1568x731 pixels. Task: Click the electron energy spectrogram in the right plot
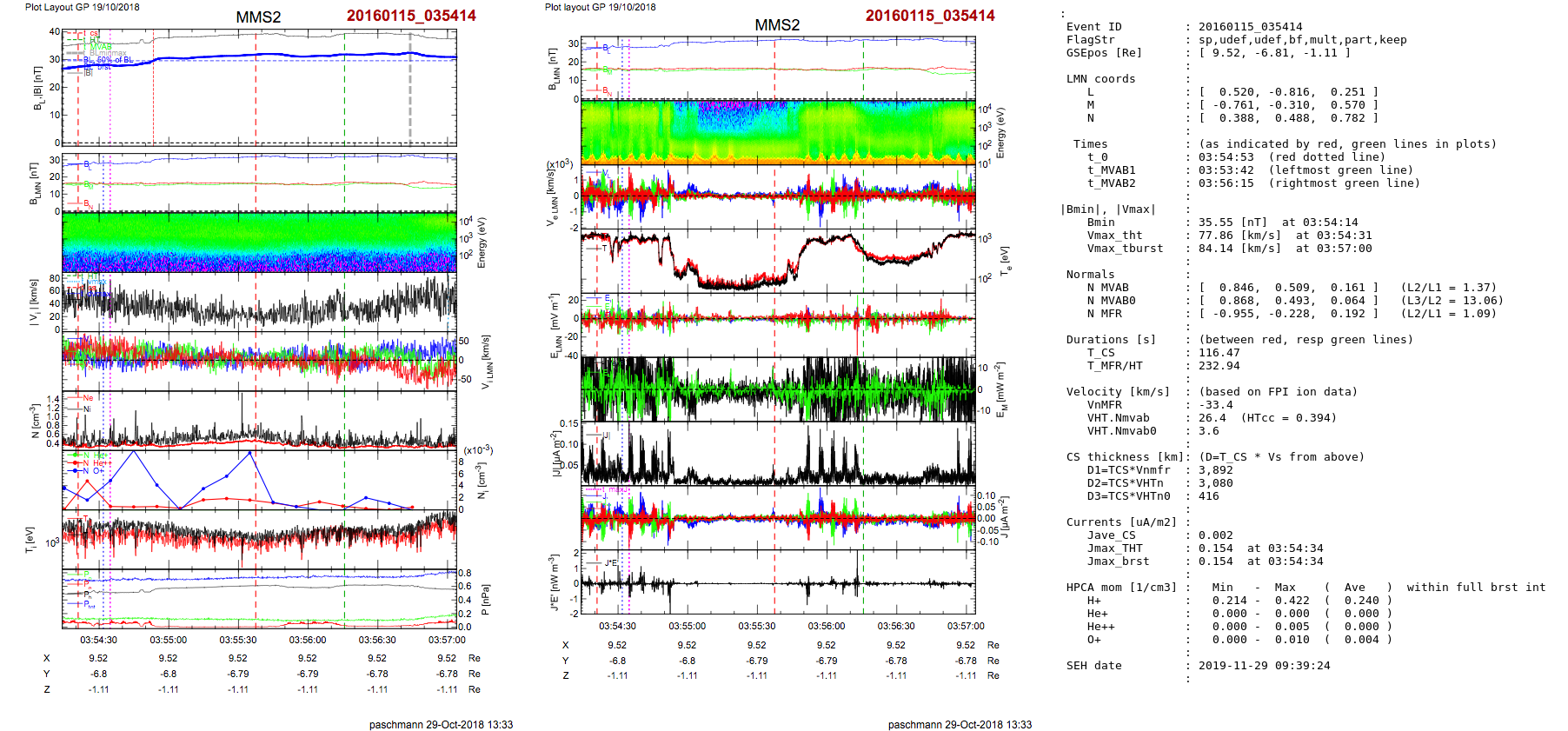pos(778,131)
